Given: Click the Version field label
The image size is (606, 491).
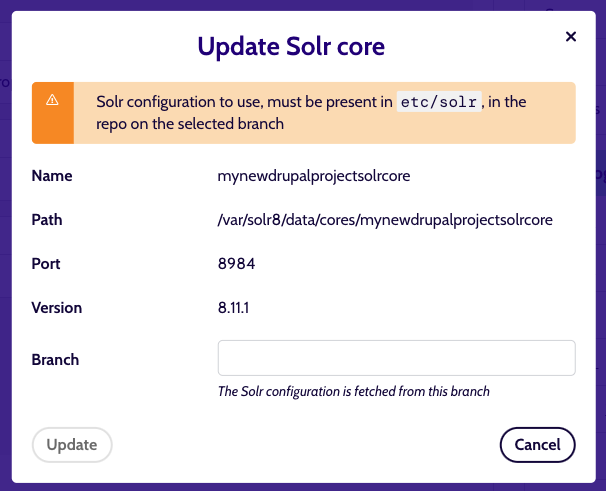Looking at the screenshot, I should coord(57,308).
